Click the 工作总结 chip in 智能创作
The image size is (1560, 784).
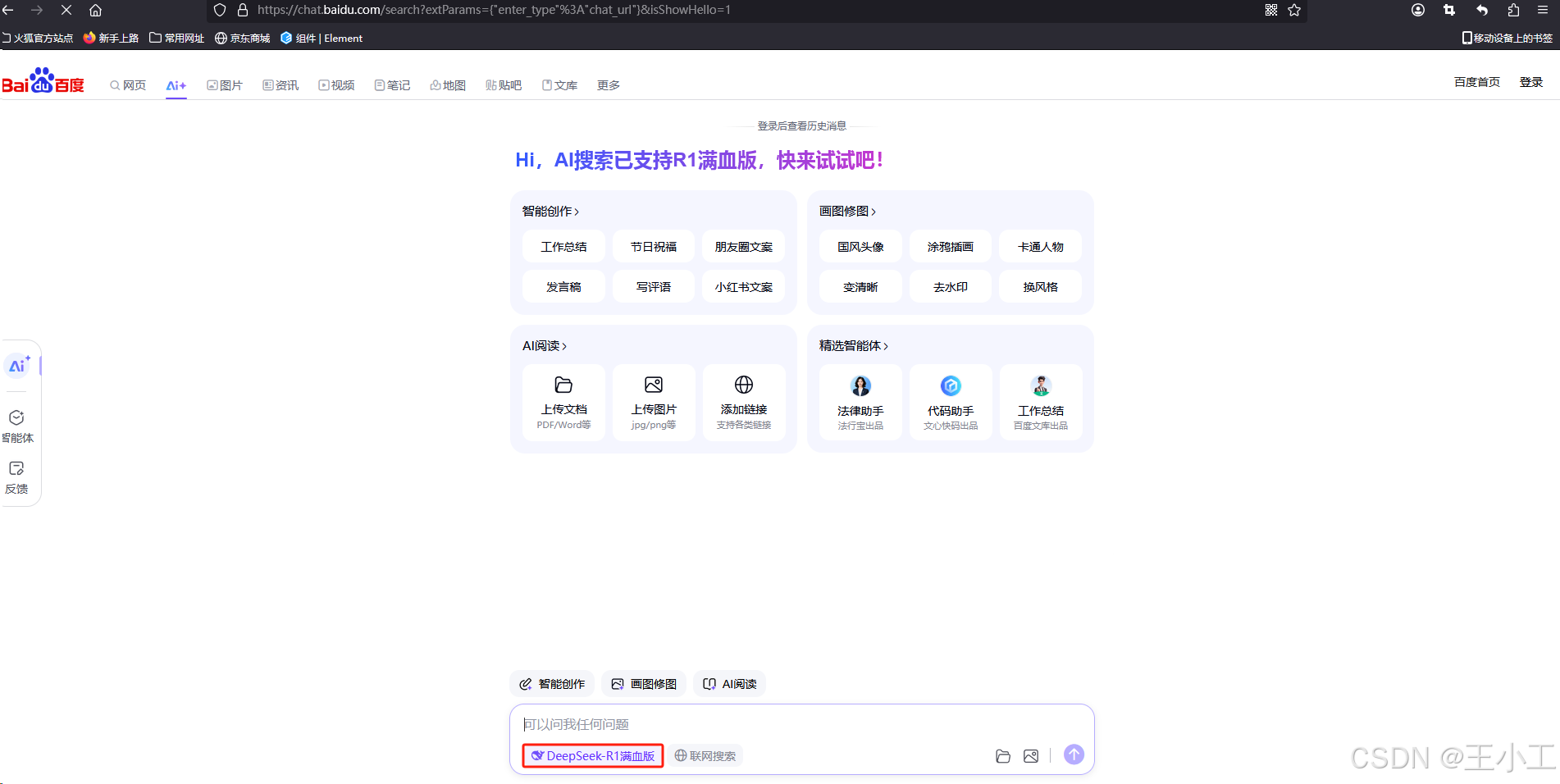tap(563, 247)
